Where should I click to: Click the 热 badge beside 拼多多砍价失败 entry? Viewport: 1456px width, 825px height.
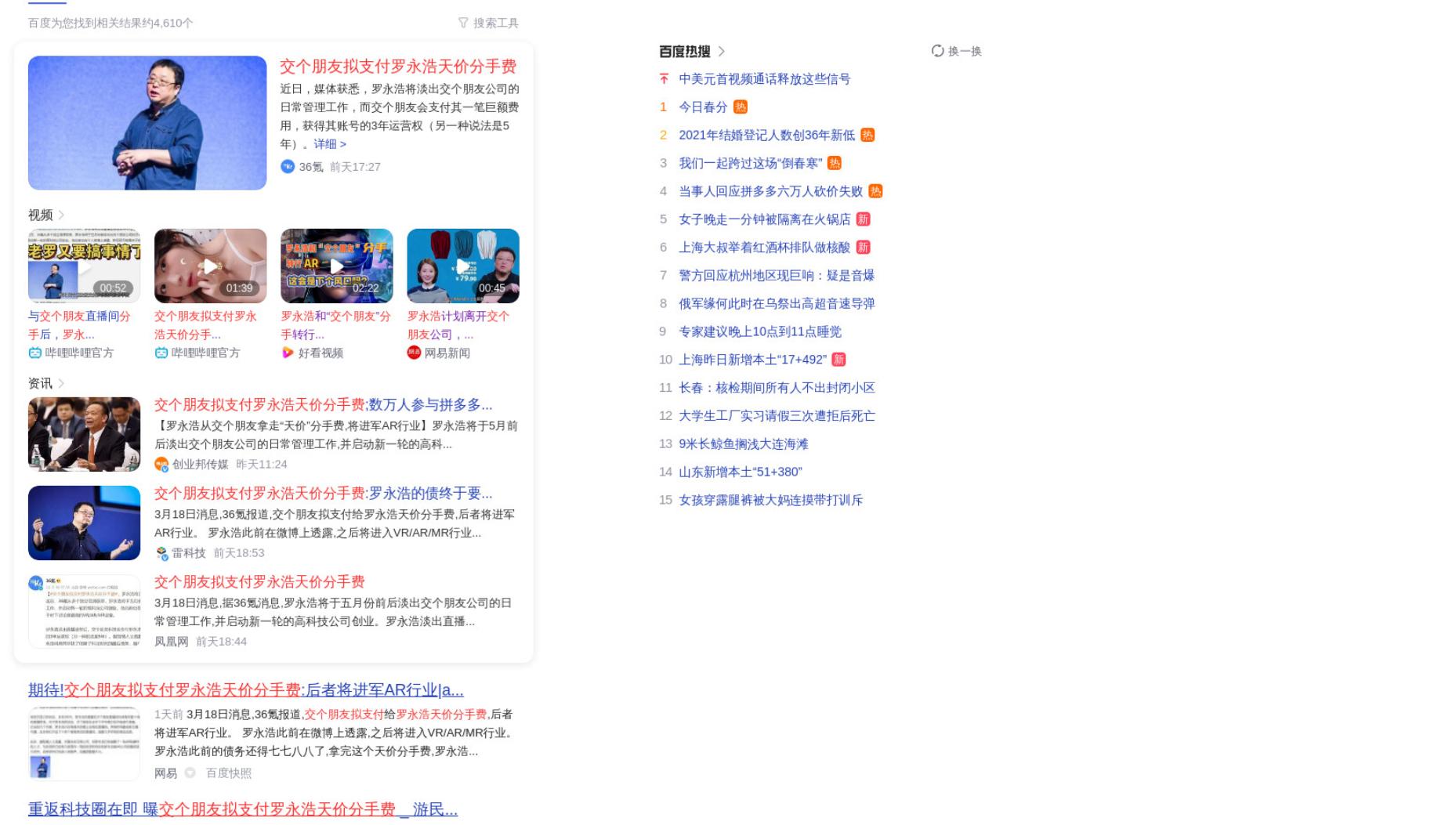875,191
